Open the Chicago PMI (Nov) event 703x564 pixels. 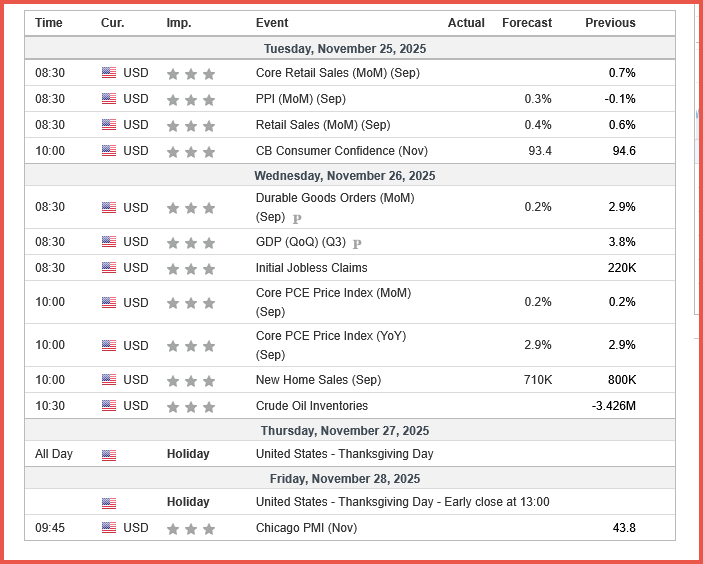306,528
